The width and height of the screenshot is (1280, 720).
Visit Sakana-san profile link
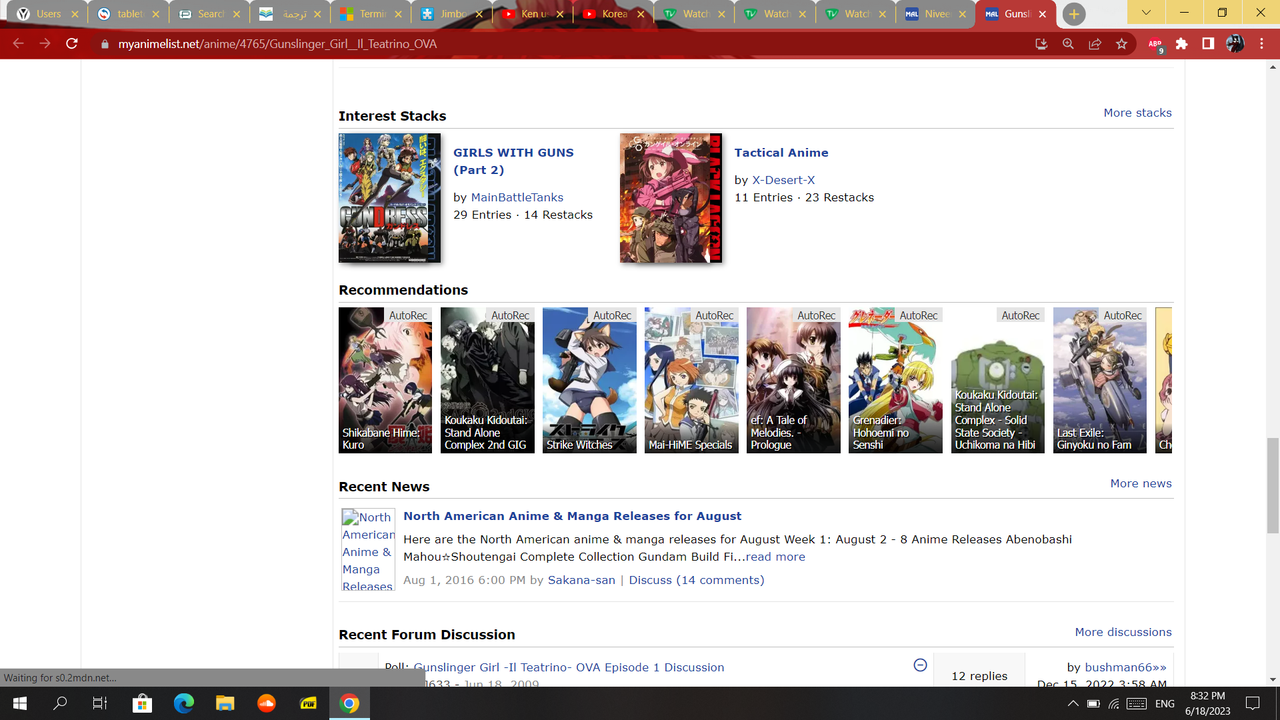click(581, 580)
